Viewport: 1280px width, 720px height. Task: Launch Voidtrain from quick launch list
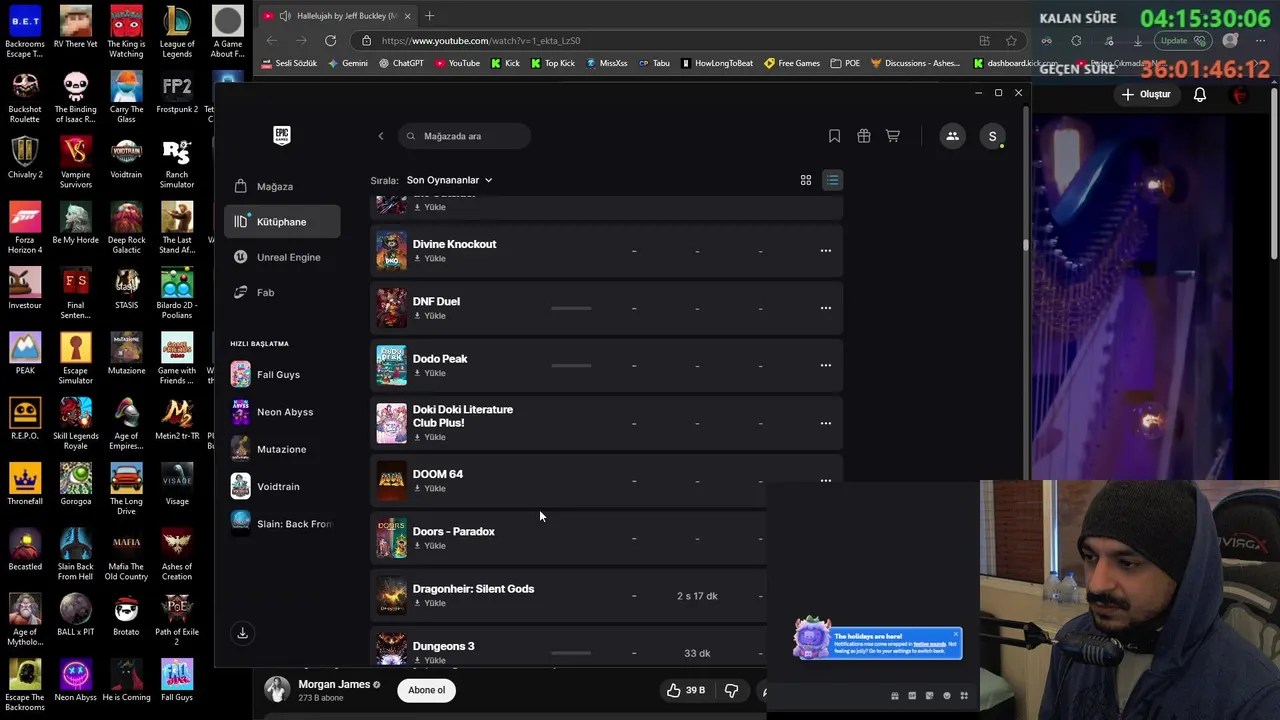(278, 486)
